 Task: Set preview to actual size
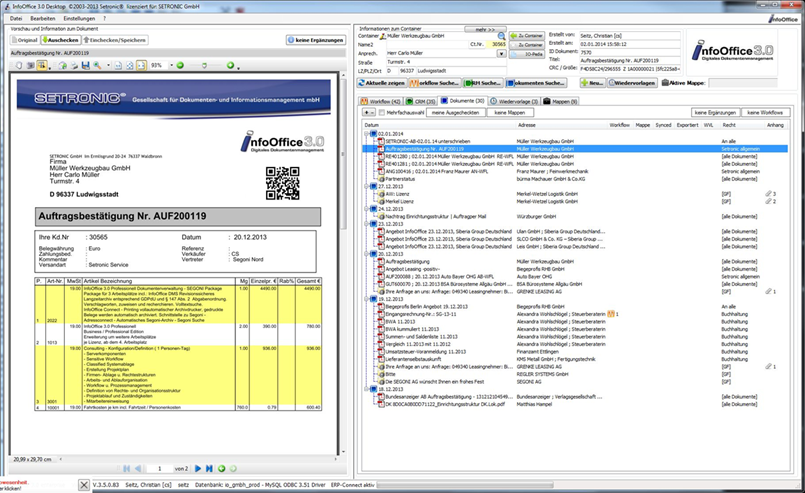pos(118,66)
